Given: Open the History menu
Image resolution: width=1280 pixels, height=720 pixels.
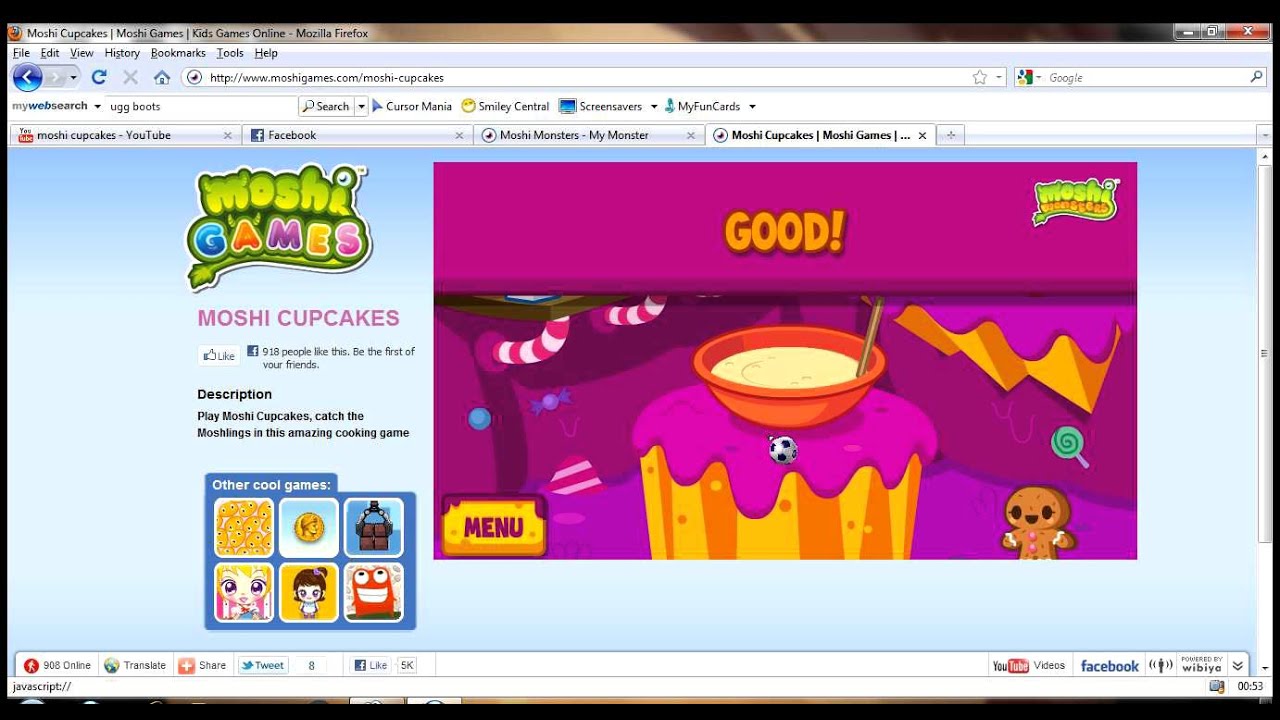Looking at the screenshot, I should [x=122, y=53].
